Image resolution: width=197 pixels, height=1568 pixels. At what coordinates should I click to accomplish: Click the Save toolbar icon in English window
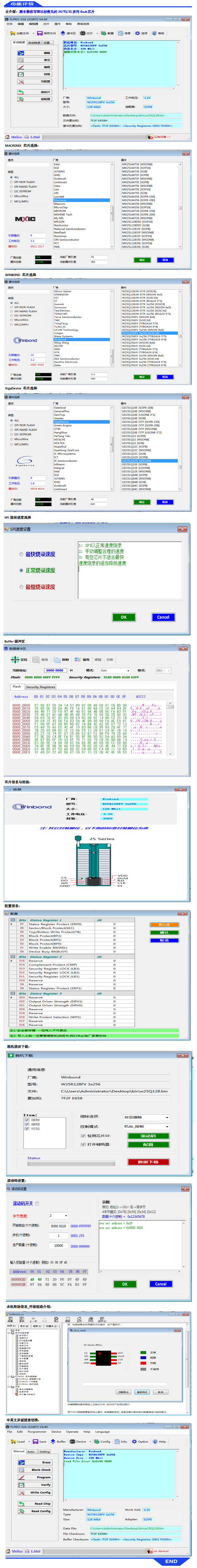click(x=40, y=1441)
